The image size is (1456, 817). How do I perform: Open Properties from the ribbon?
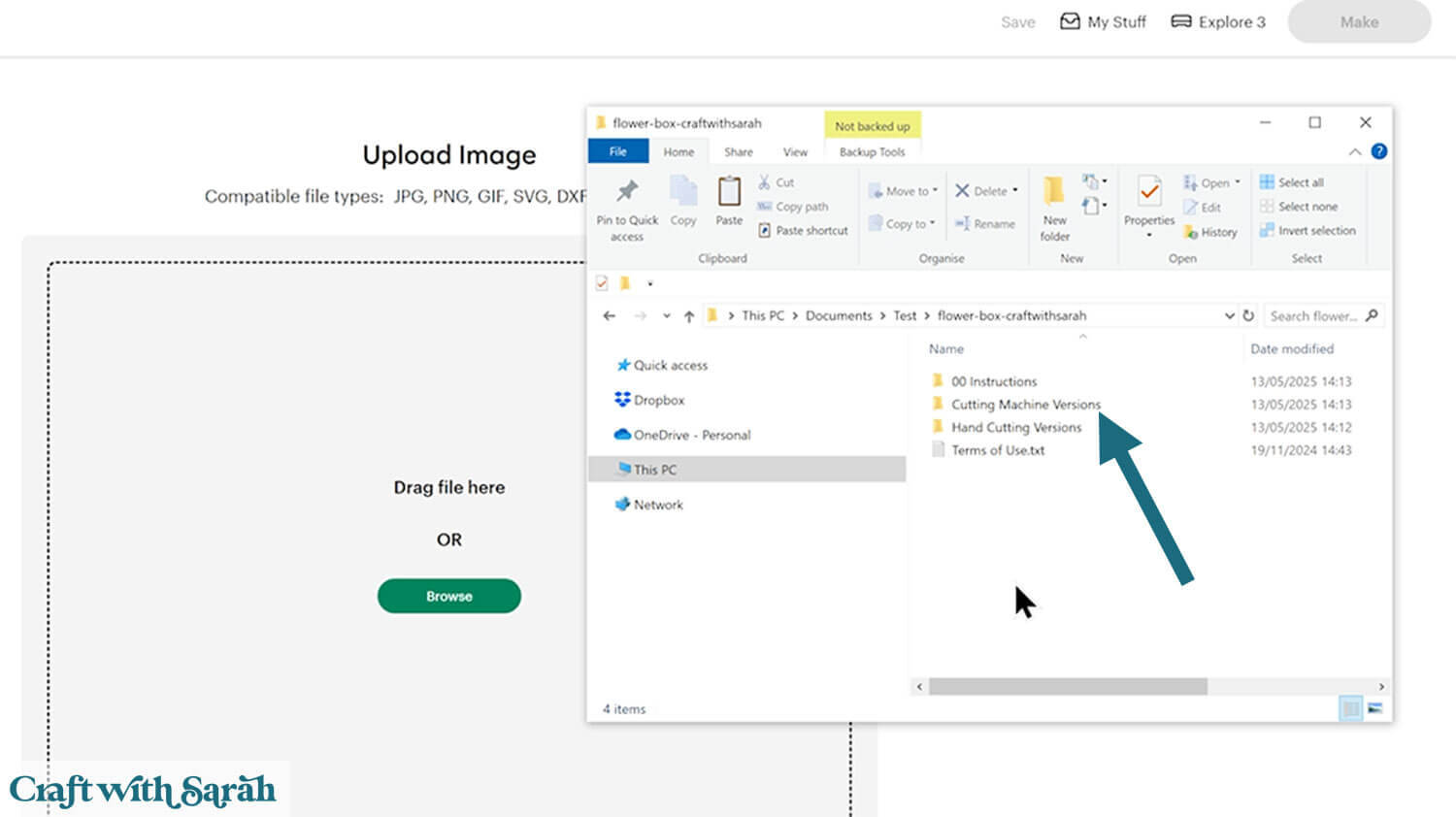pos(1149,192)
